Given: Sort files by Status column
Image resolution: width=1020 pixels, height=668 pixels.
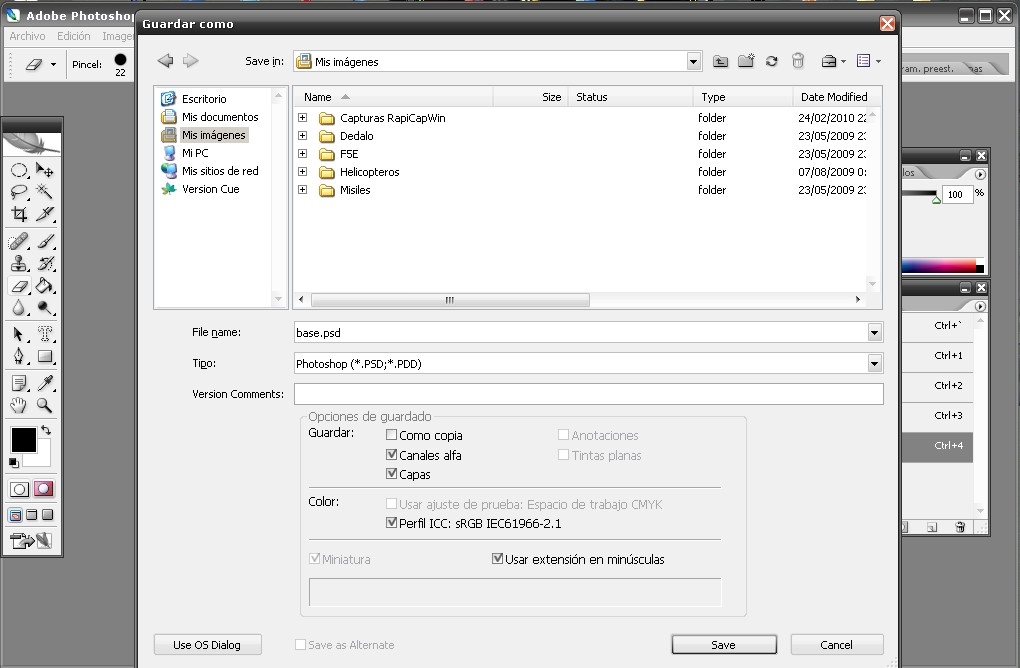Looking at the screenshot, I should [630, 97].
